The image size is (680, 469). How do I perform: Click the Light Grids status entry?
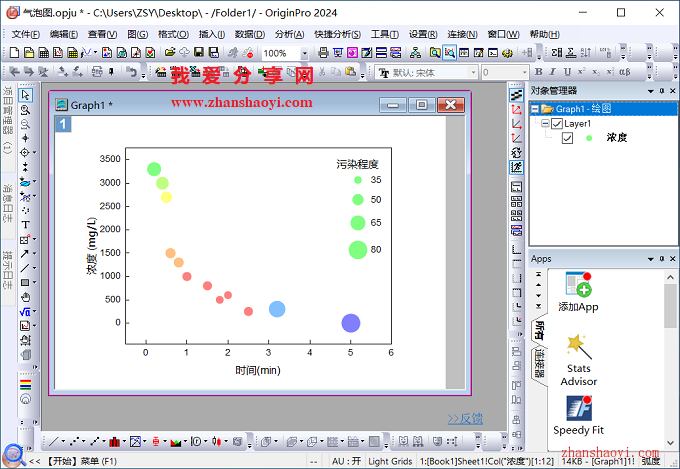[390, 461]
